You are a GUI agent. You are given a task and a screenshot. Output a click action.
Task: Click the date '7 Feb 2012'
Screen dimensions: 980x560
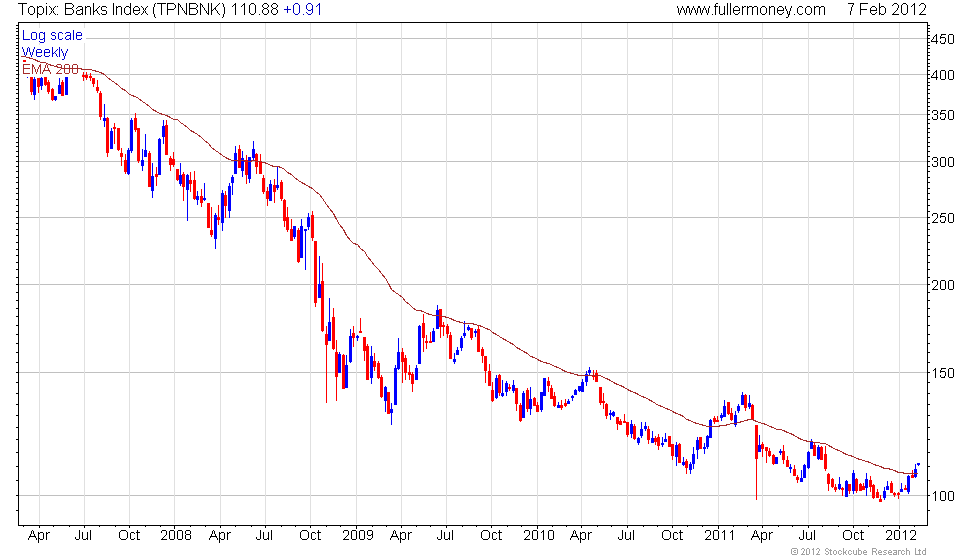click(x=887, y=9)
